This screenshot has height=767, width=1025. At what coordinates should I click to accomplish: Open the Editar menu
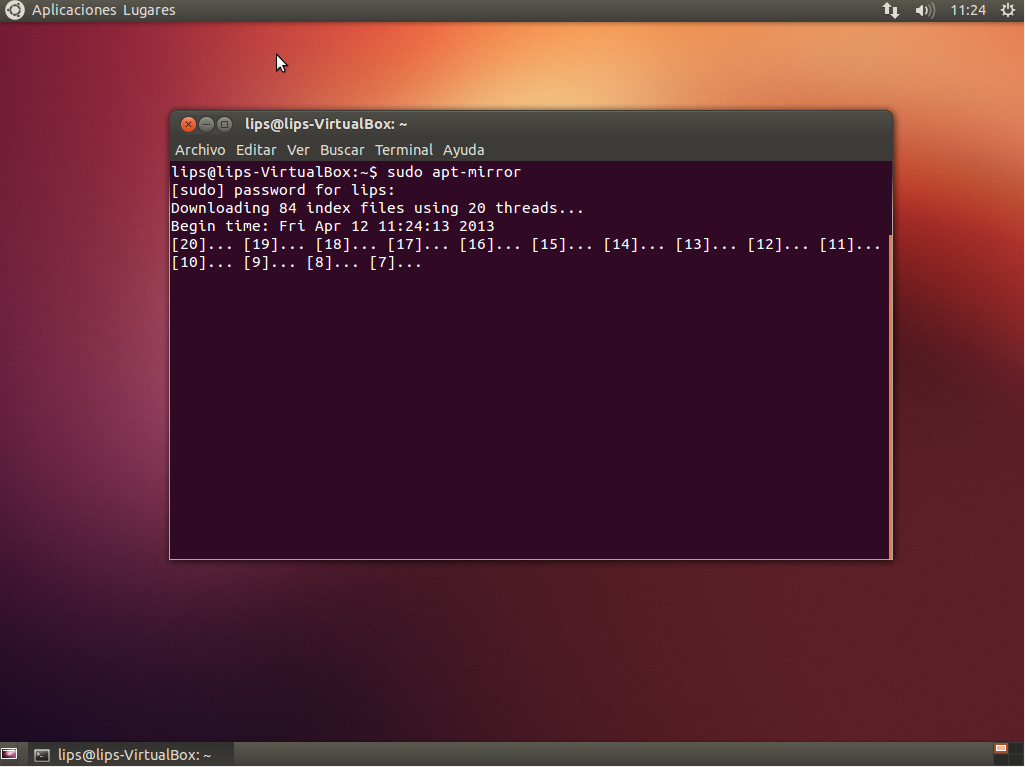pyautogui.click(x=256, y=150)
